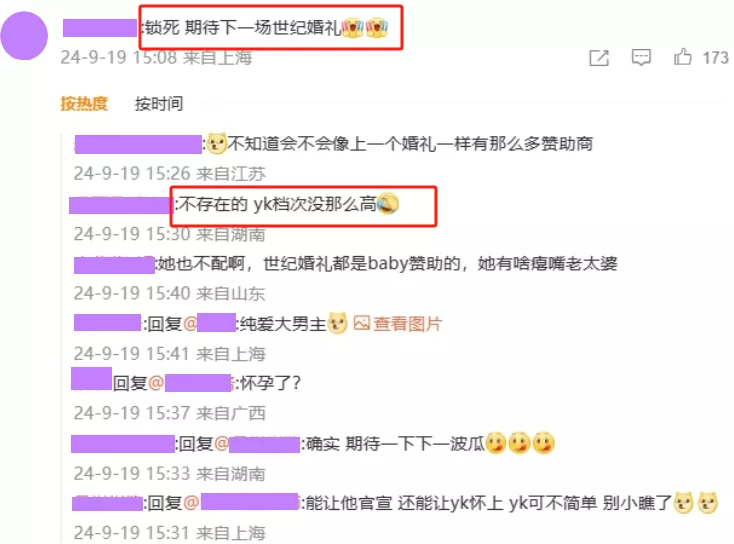Viewport: 734px width, 544px height.
Task: Click the mentioned user in 纯爱大男主 reply
Action: coord(217,323)
